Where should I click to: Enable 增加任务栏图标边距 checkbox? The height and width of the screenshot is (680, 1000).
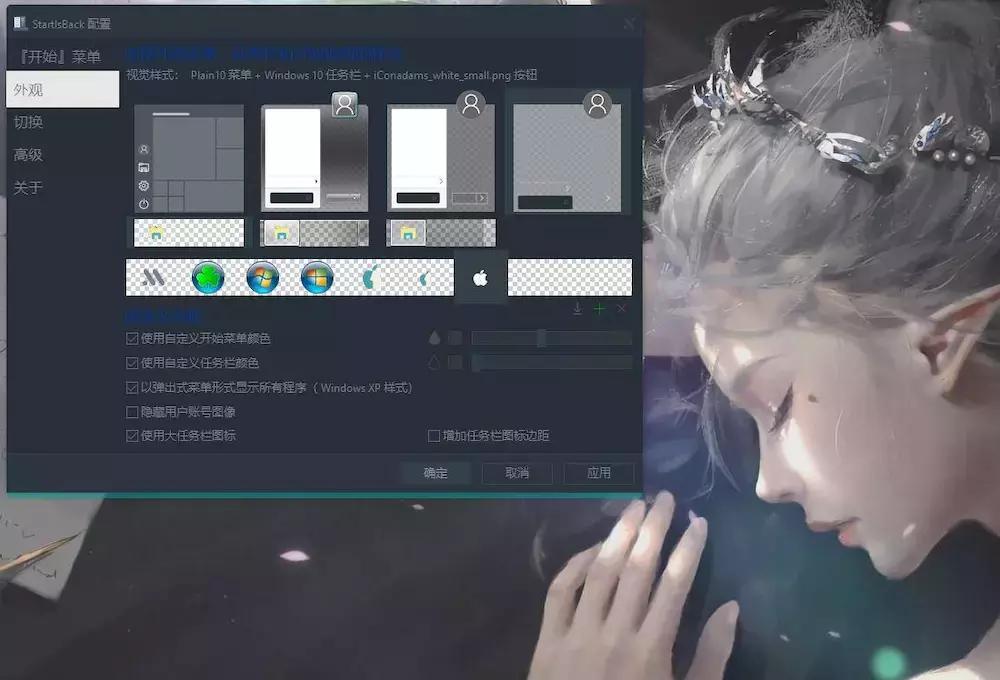[430, 436]
